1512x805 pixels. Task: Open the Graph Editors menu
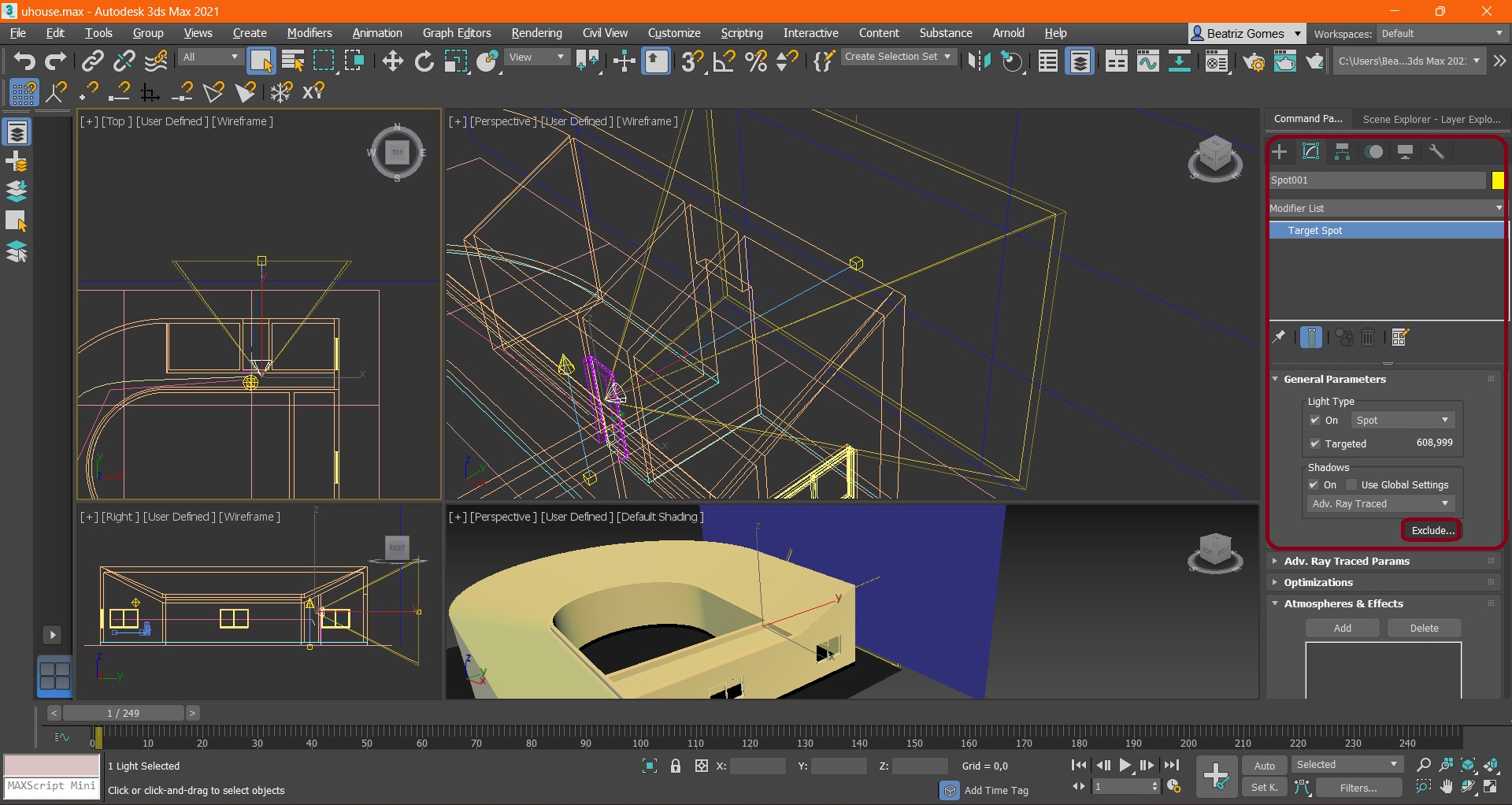click(457, 33)
